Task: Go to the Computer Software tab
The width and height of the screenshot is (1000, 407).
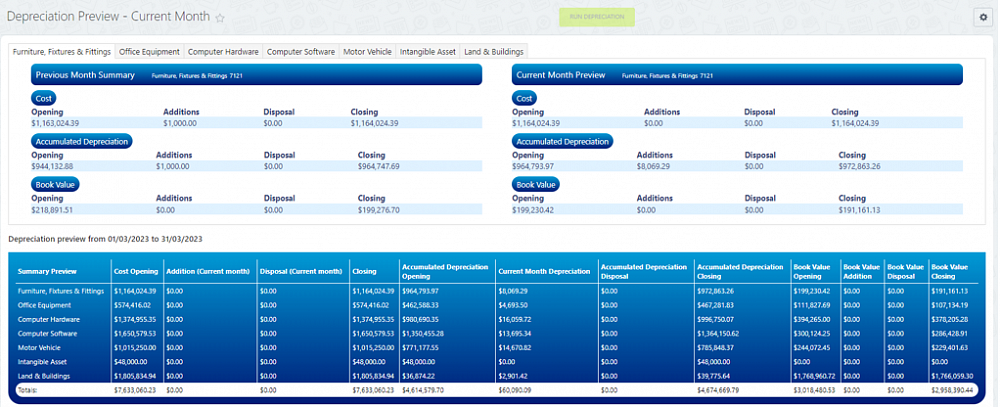Action: [301, 51]
